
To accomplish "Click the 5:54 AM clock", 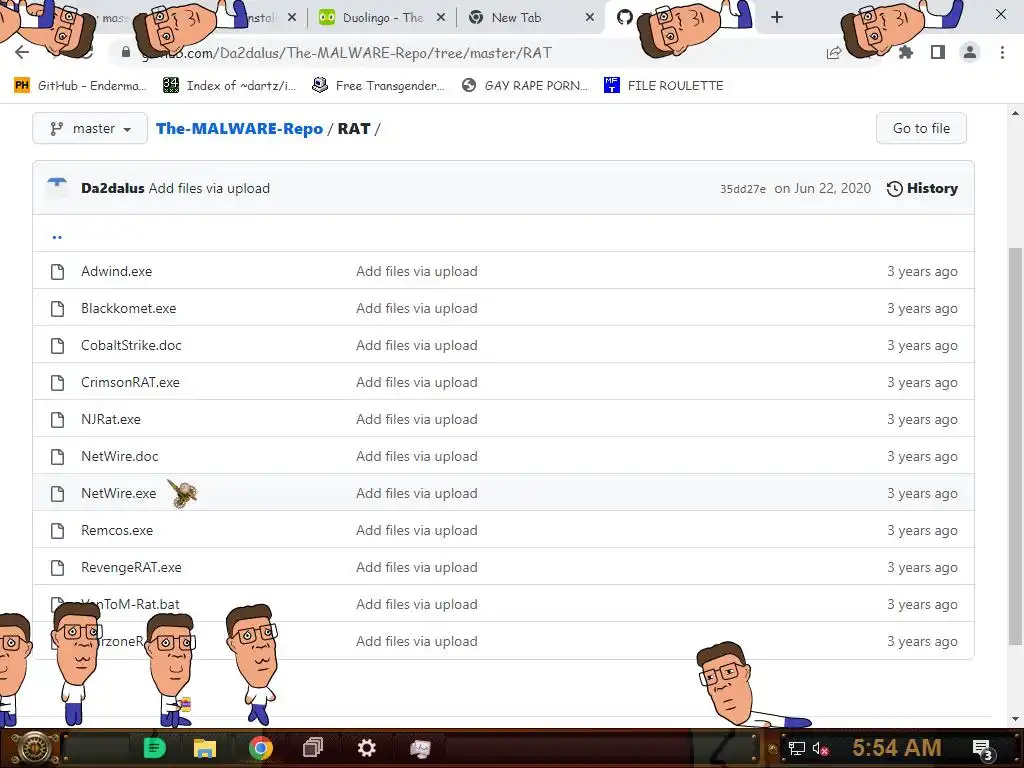I will 897,748.
